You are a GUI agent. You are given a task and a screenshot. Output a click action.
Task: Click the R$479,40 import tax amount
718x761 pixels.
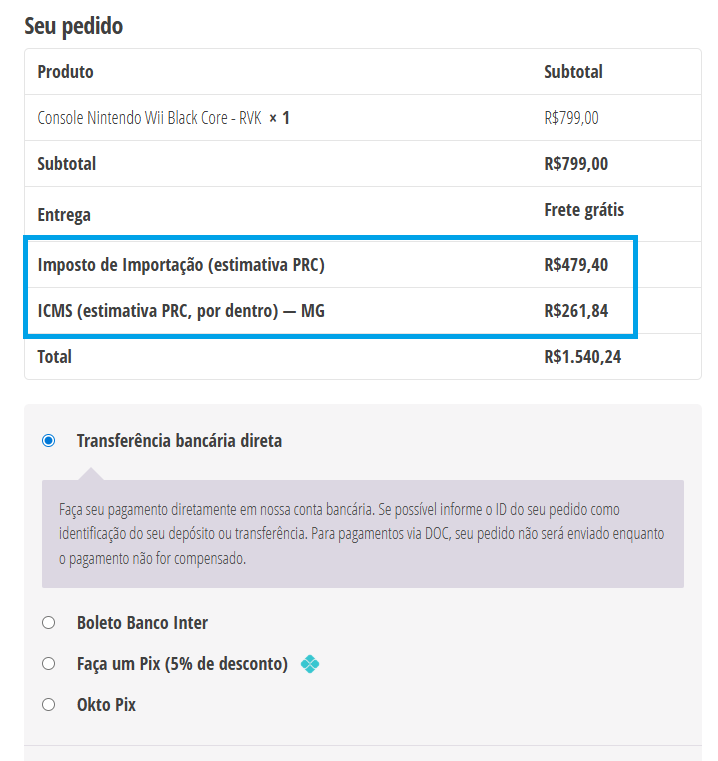pos(576,265)
